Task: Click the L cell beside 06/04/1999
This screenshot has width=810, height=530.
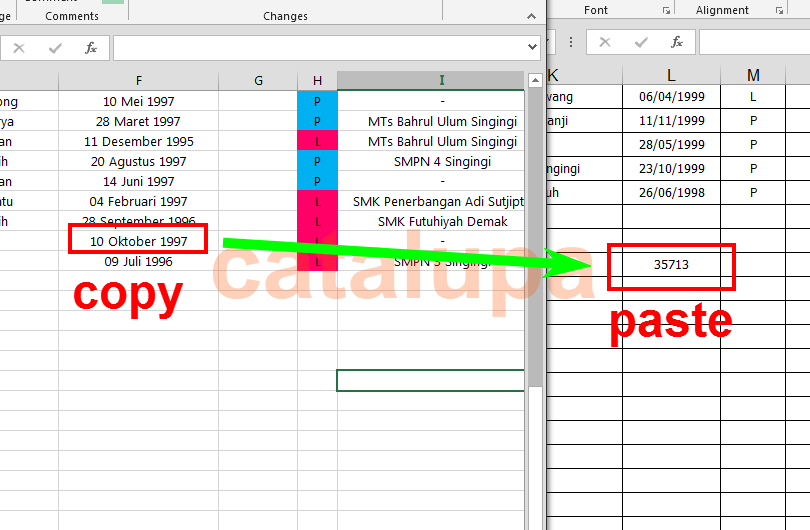Action: click(753, 97)
